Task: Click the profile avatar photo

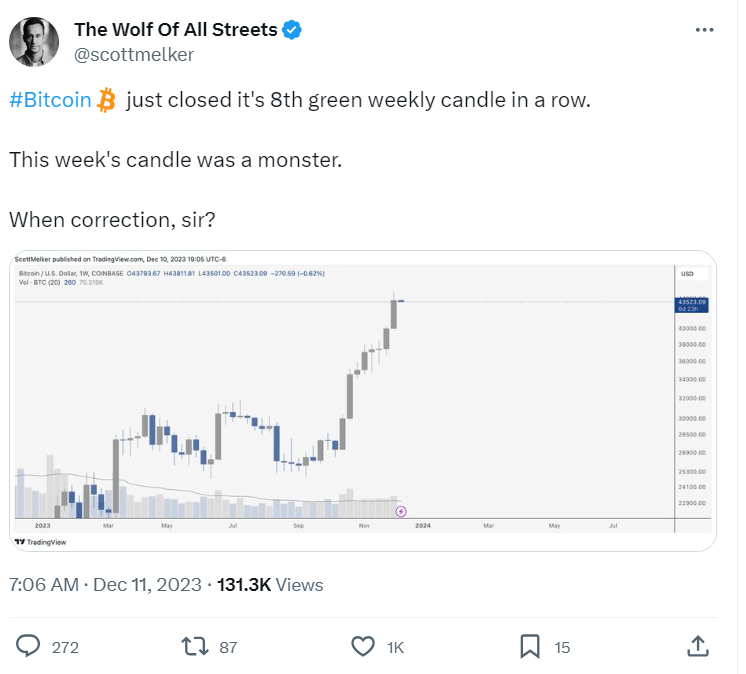Action: [x=35, y=41]
